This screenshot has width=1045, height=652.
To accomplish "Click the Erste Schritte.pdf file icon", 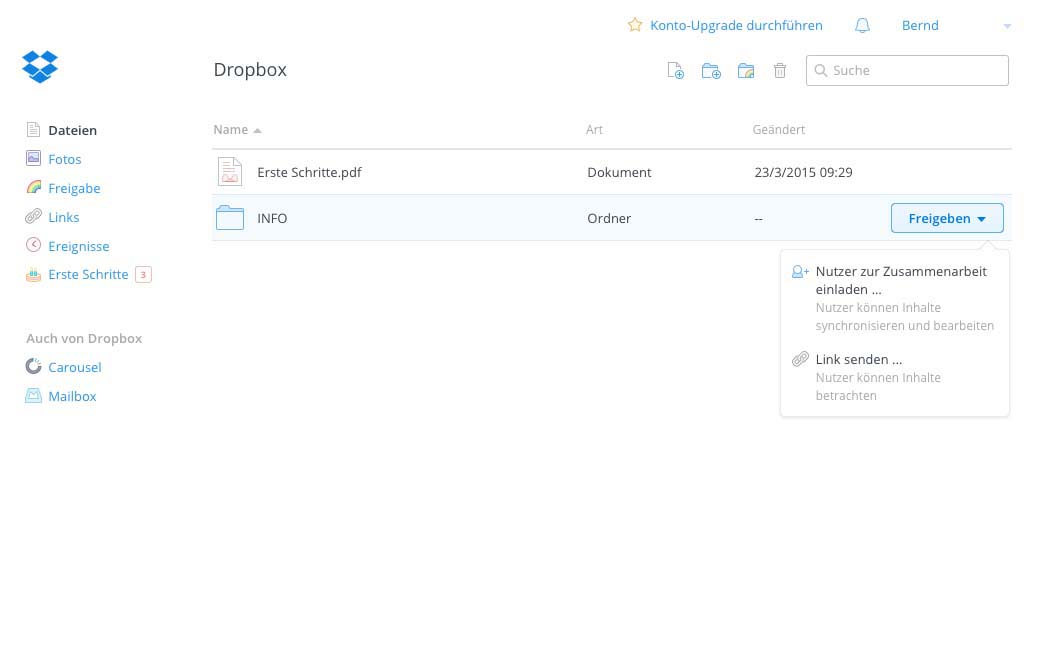I will tap(230, 172).
